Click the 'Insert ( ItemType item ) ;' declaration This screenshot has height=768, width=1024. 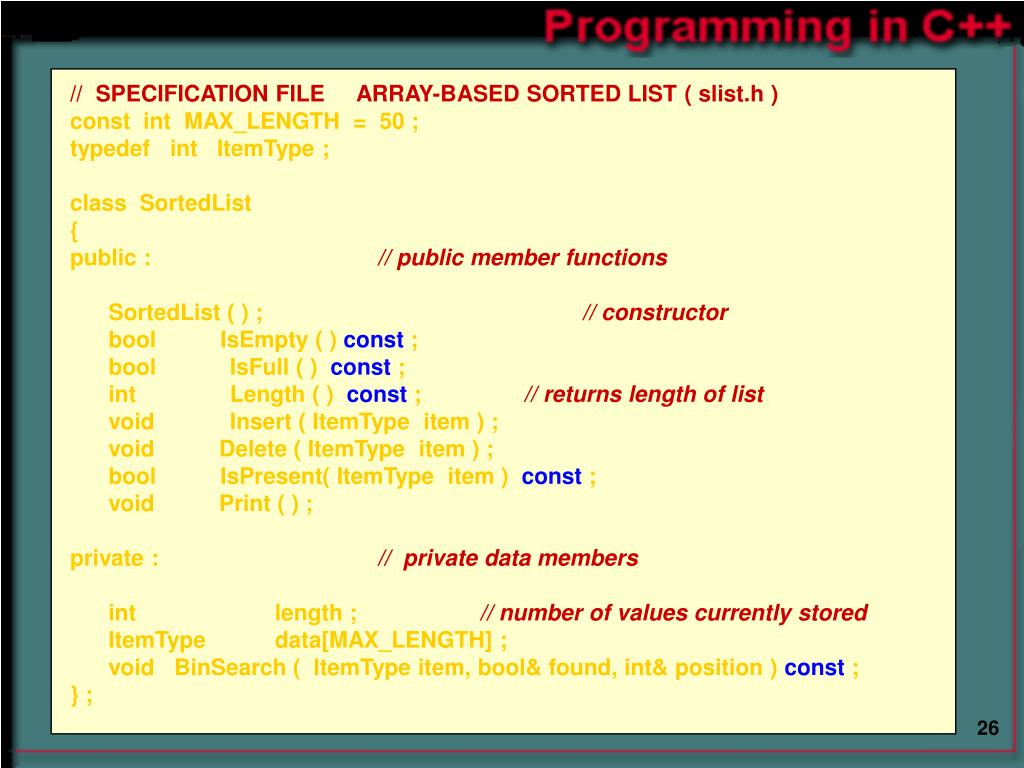364,422
